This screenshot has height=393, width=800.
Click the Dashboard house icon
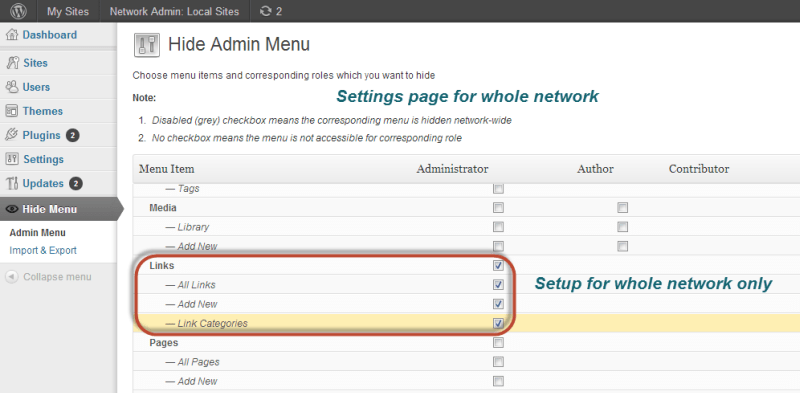12,35
